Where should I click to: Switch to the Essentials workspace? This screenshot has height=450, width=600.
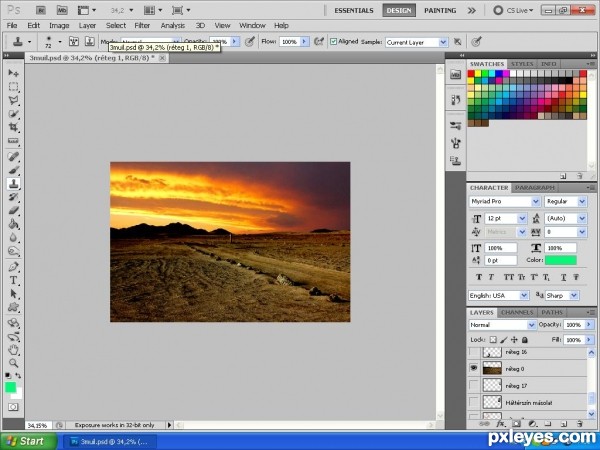point(354,10)
